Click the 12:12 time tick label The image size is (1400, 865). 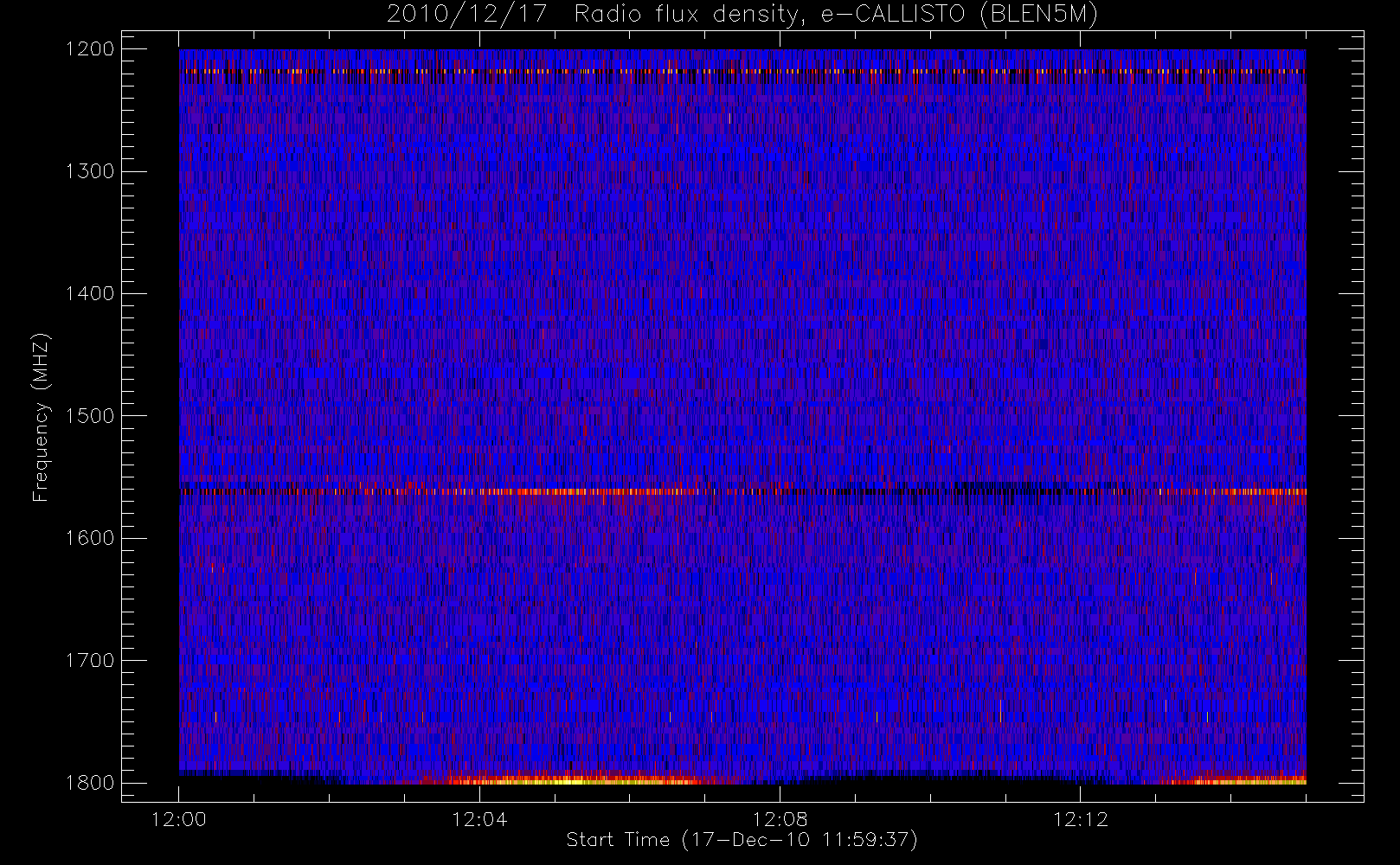click(x=1080, y=819)
